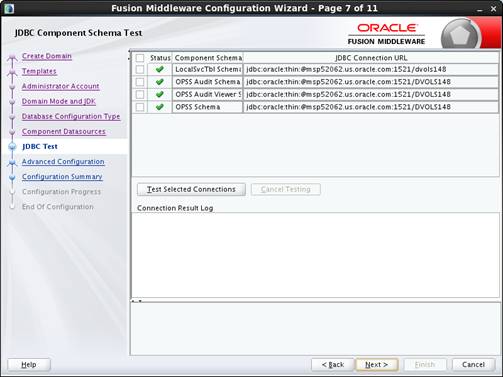The image size is (503, 377).
Task: Click the Cancel button
Action: click(x=473, y=365)
